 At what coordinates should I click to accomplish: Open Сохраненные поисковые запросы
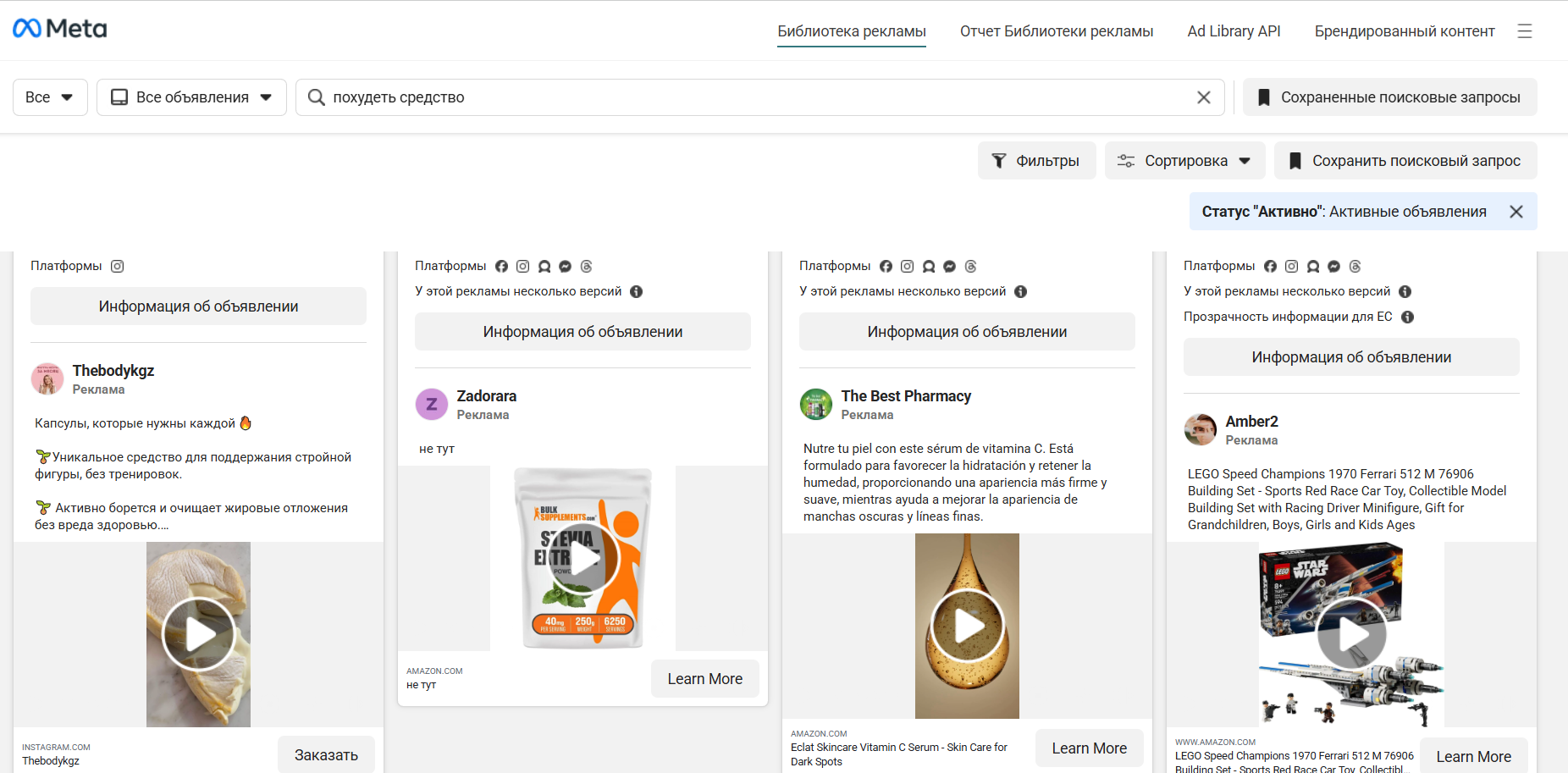point(1389,97)
